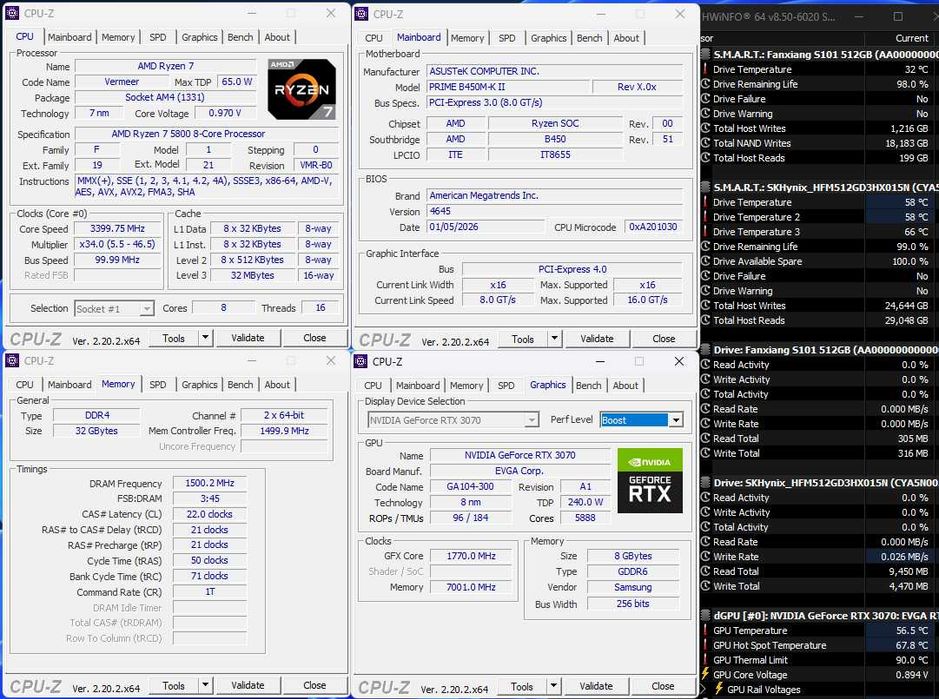Click the thermometer icon beside Drive Temperature 3

point(705,232)
